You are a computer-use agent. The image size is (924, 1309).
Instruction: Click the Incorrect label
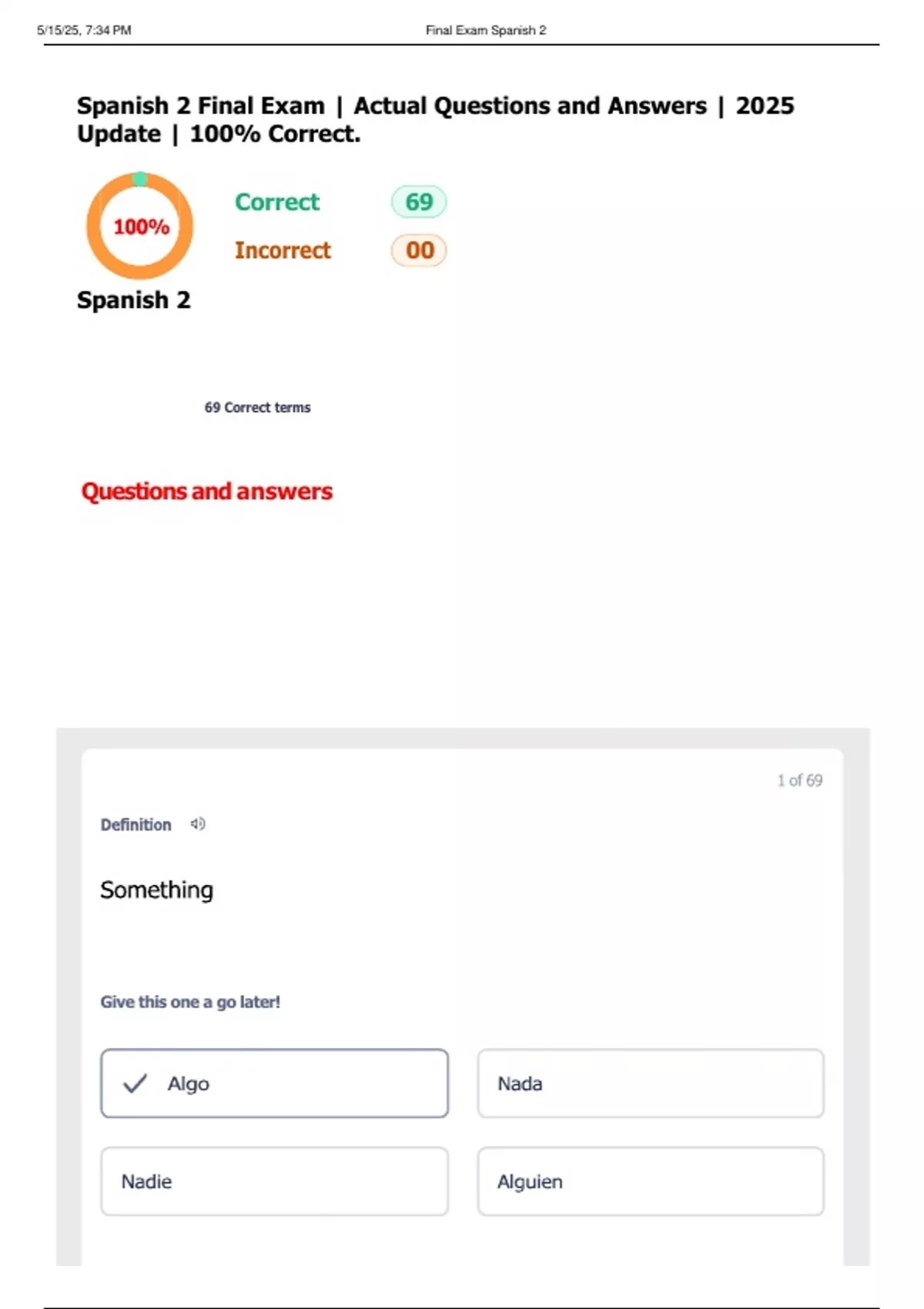tap(283, 250)
